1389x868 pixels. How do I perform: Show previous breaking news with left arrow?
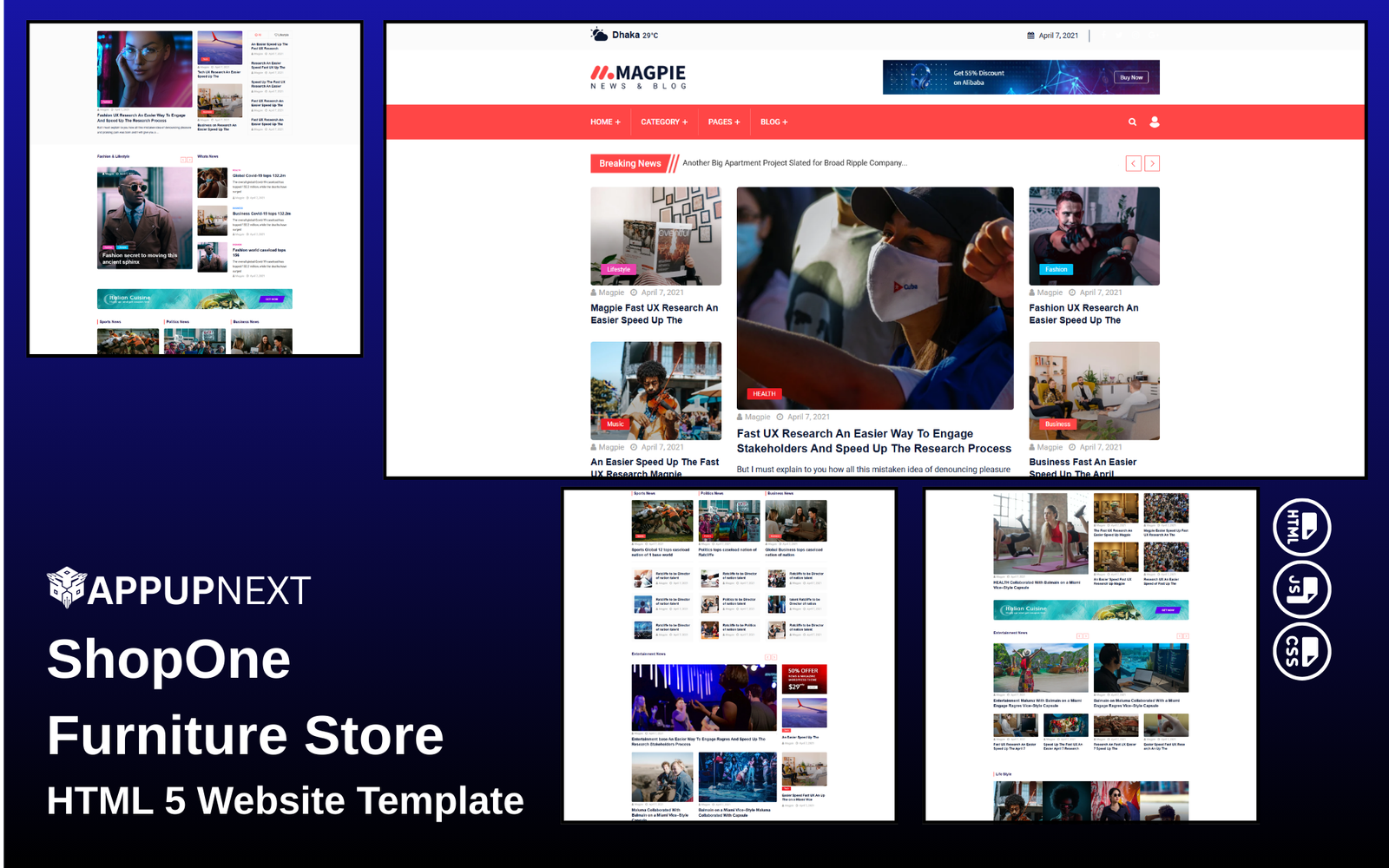coord(1133,163)
